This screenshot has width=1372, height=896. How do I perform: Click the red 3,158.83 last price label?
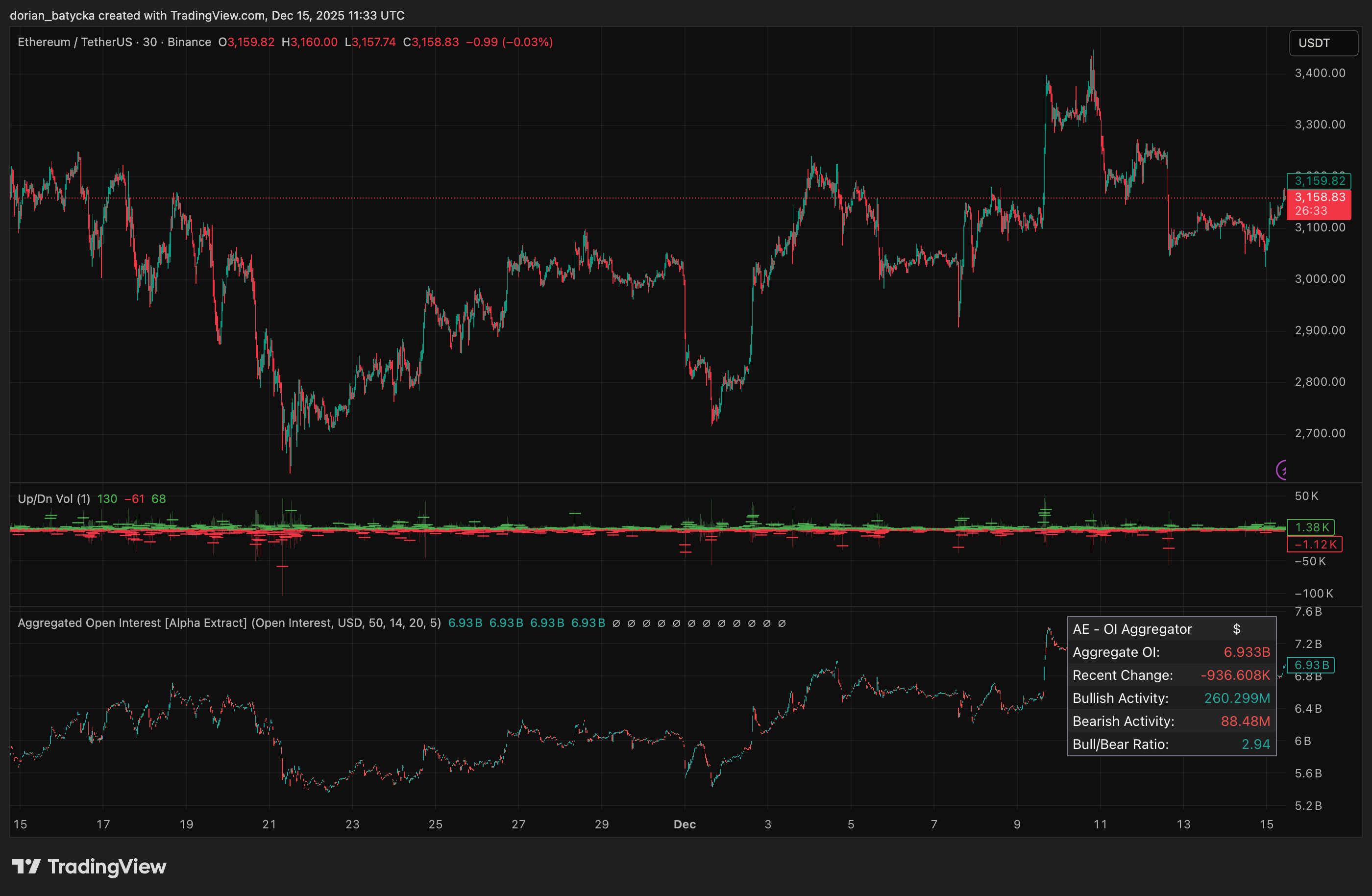(x=1320, y=197)
